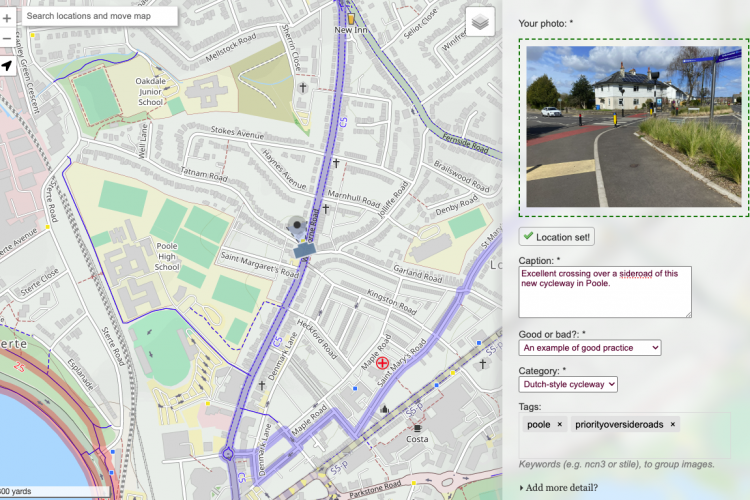Click inside the Caption text area
This screenshot has width=750, height=500.
point(604,292)
